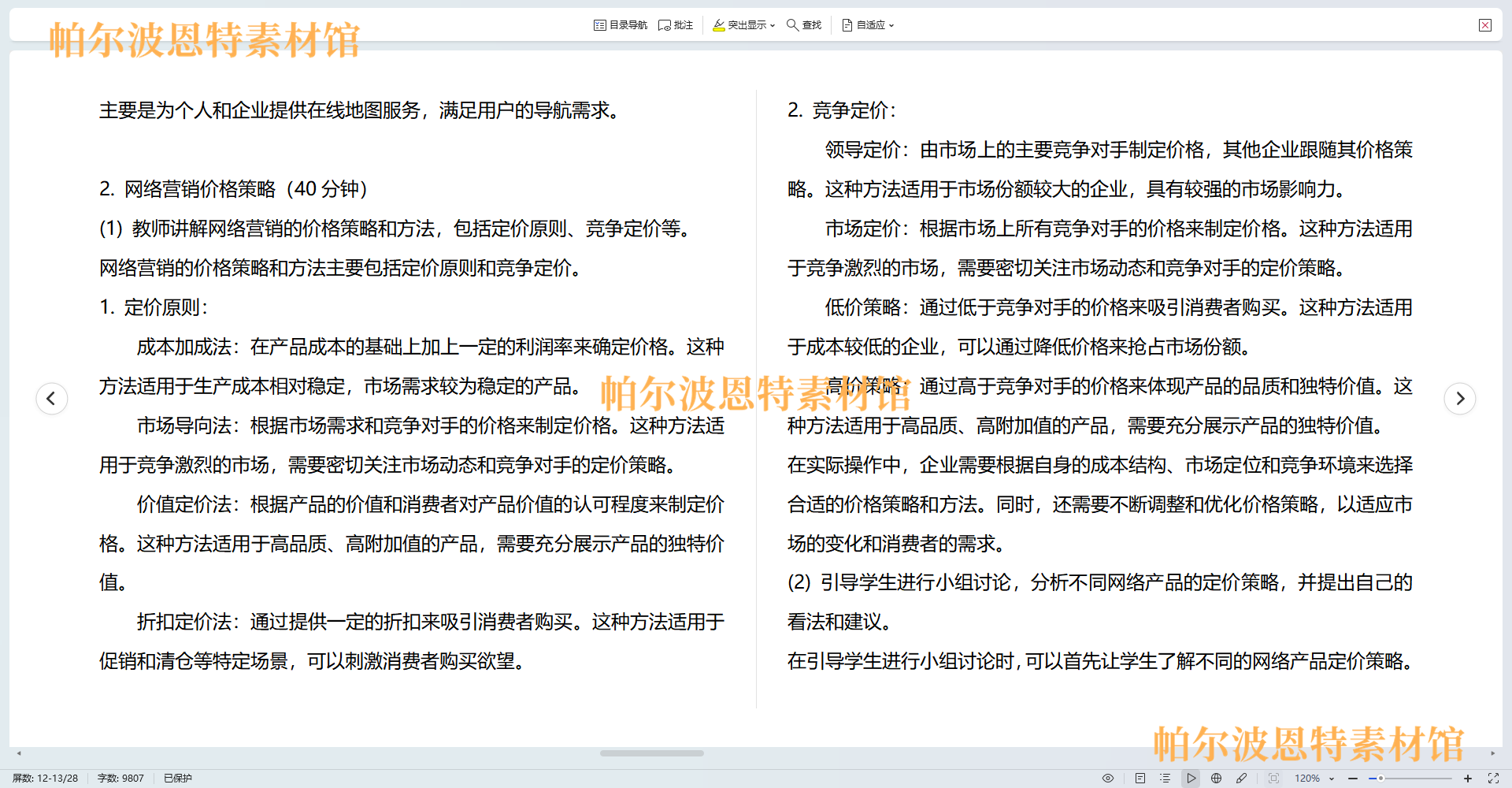Image resolution: width=1512 pixels, height=788 pixels.
Task: Open the 自适应 page fit dropdown
Action: coord(868,25)
